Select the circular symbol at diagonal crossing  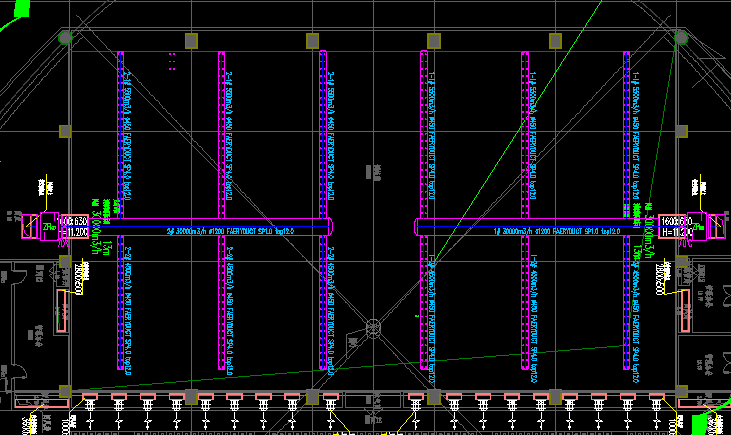click(x=374, y=326)
